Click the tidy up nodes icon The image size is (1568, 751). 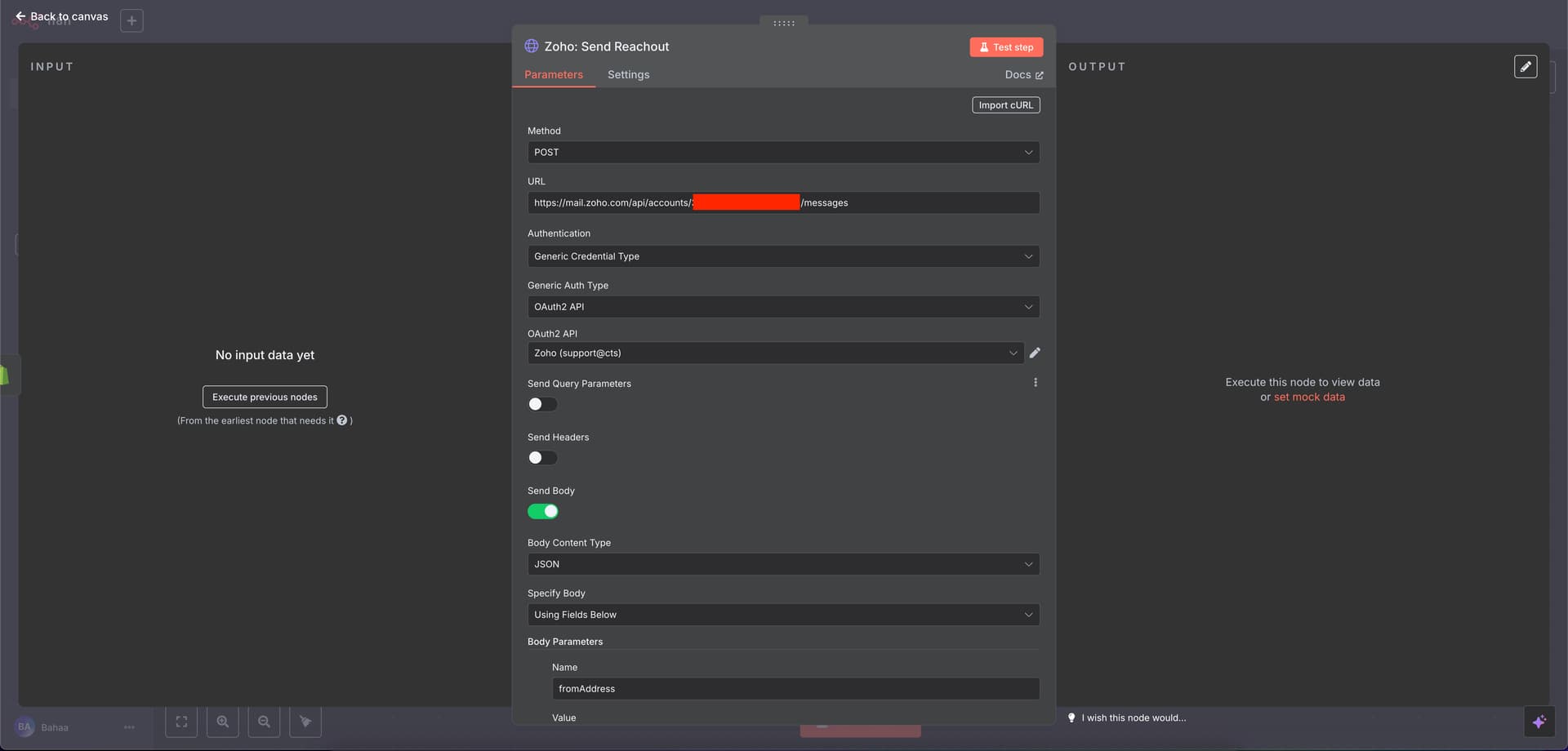pos(305,722)
